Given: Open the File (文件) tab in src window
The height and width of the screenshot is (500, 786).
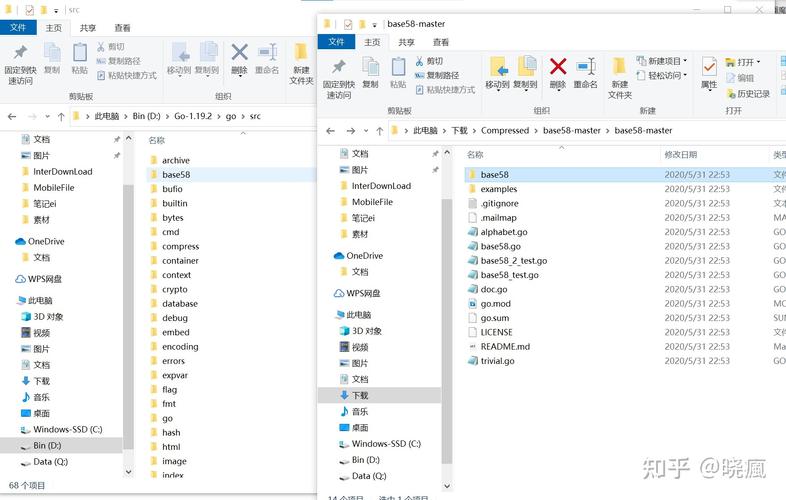Looking at the screenshot, I should pos(18,27).
